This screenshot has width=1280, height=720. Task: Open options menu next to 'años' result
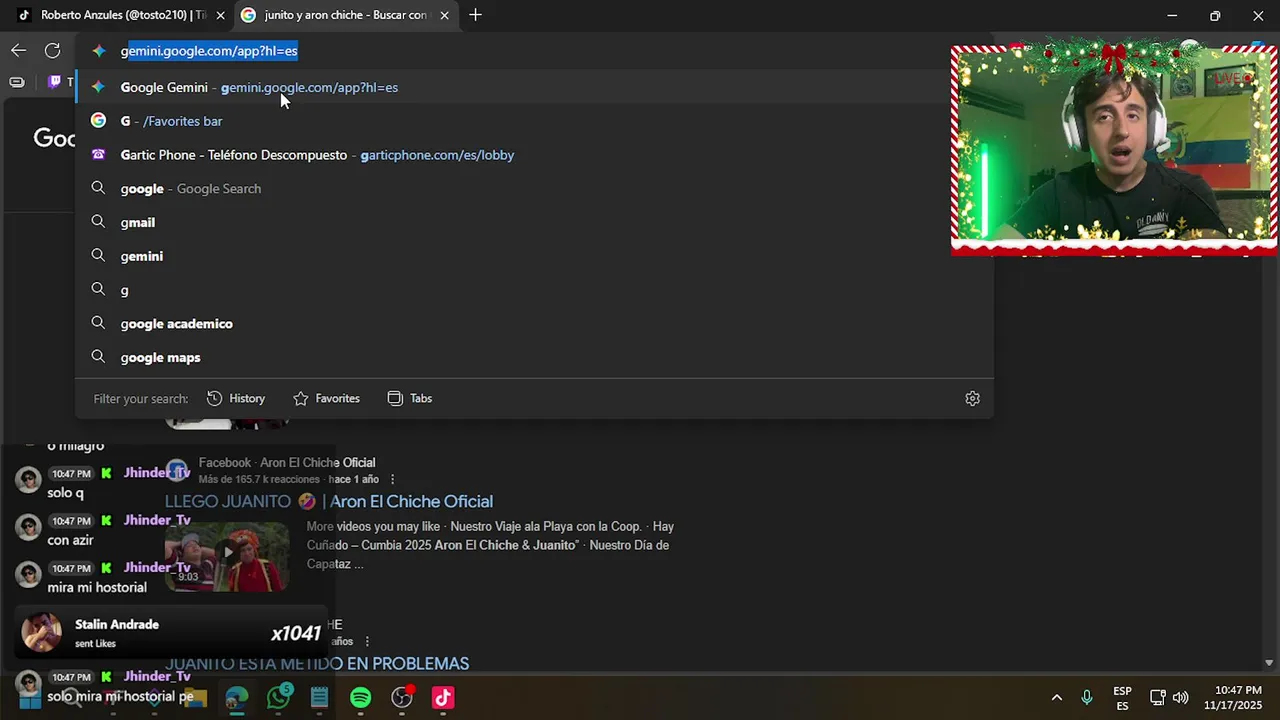coord(367,641)
